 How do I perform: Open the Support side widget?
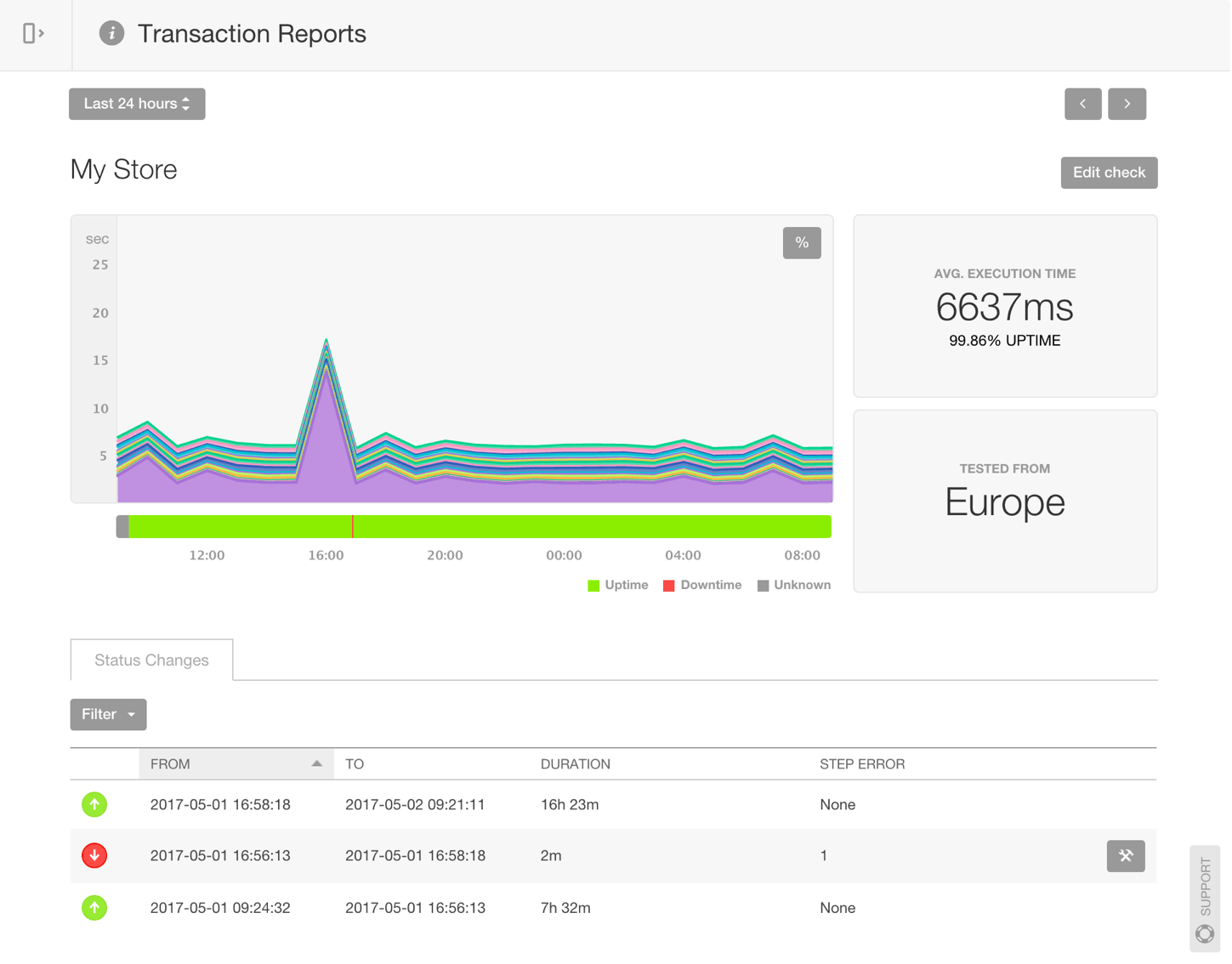(x=1205, y=899)
